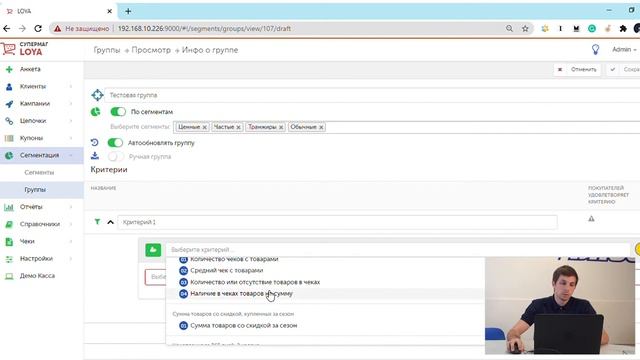
Task: Click the warning triangle icon for Критерий 1
Action: coord(591,219)
